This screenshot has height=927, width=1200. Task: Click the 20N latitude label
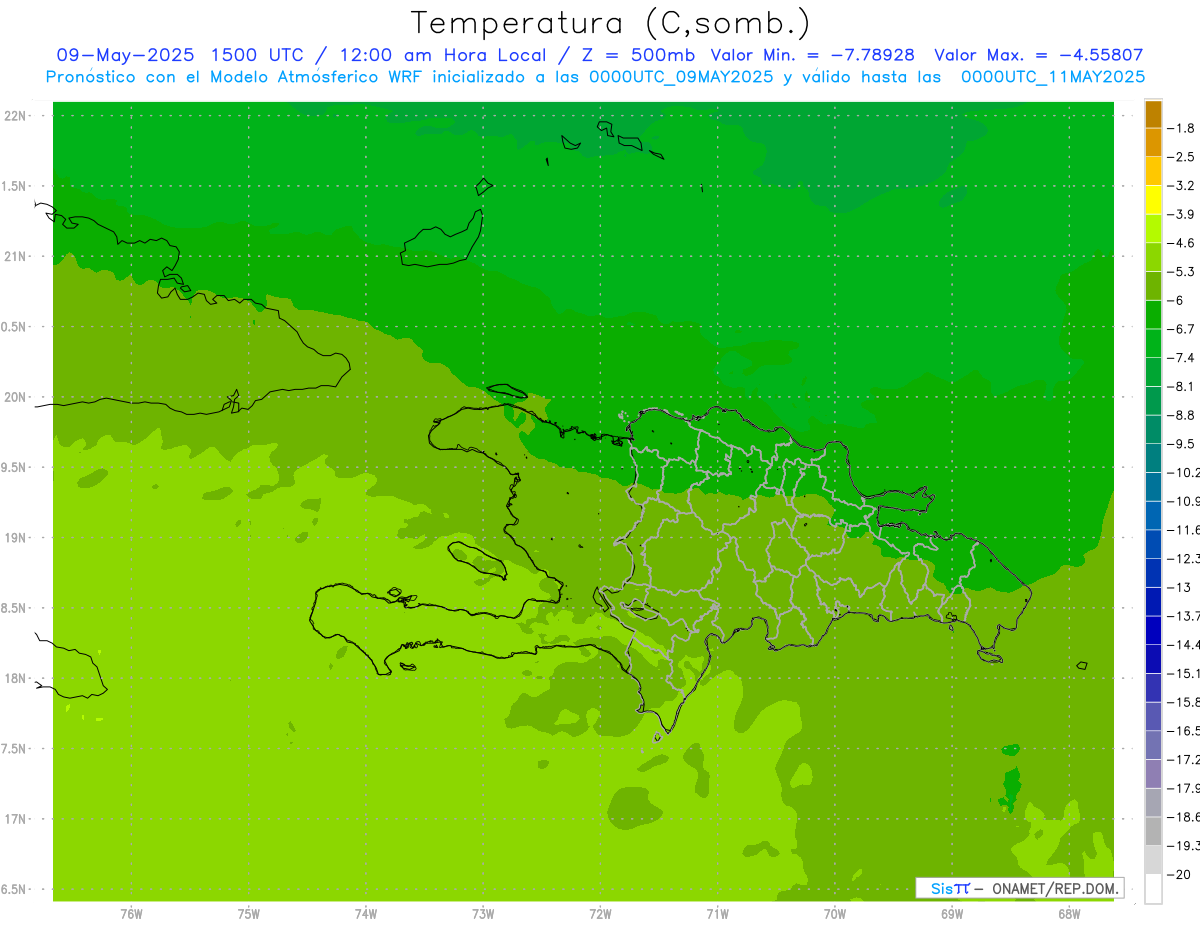[x=16, y=397]
